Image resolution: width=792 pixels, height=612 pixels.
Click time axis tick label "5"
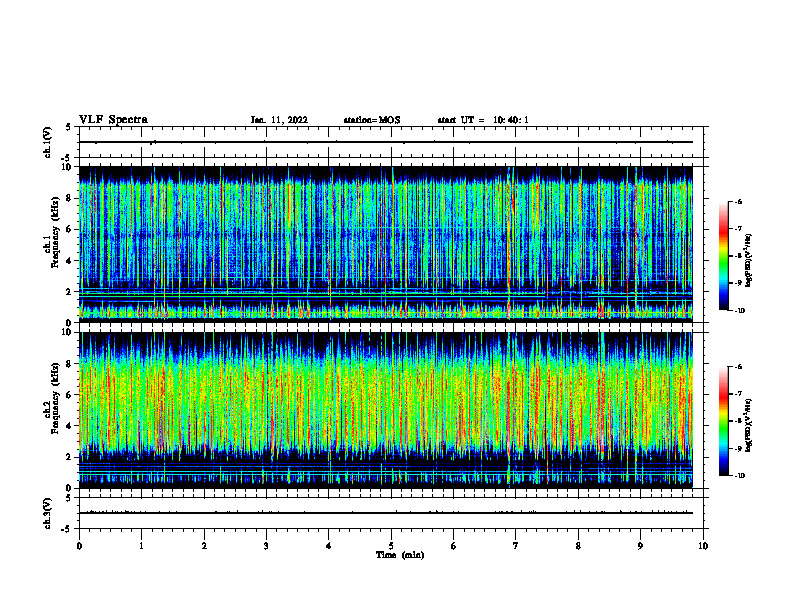click(x=391, y=546)
